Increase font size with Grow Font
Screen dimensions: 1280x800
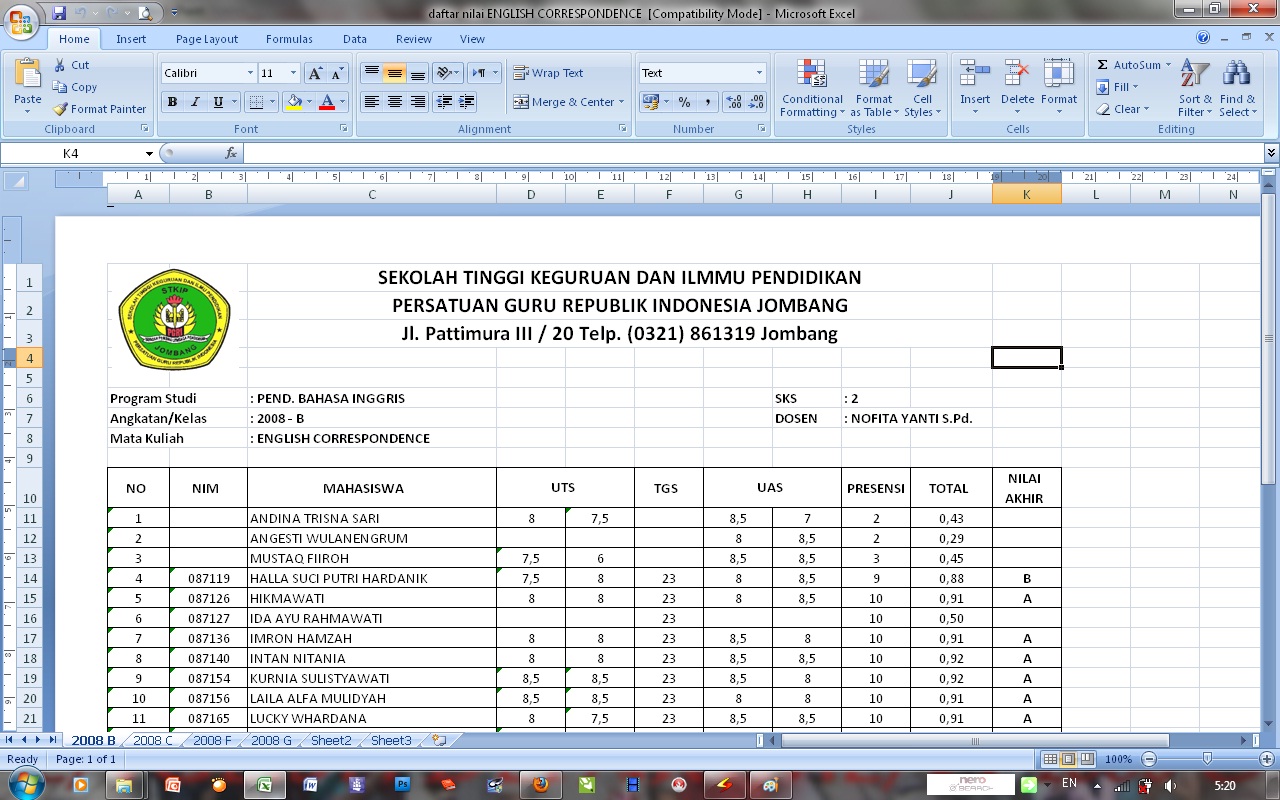(x=315, y=73)
